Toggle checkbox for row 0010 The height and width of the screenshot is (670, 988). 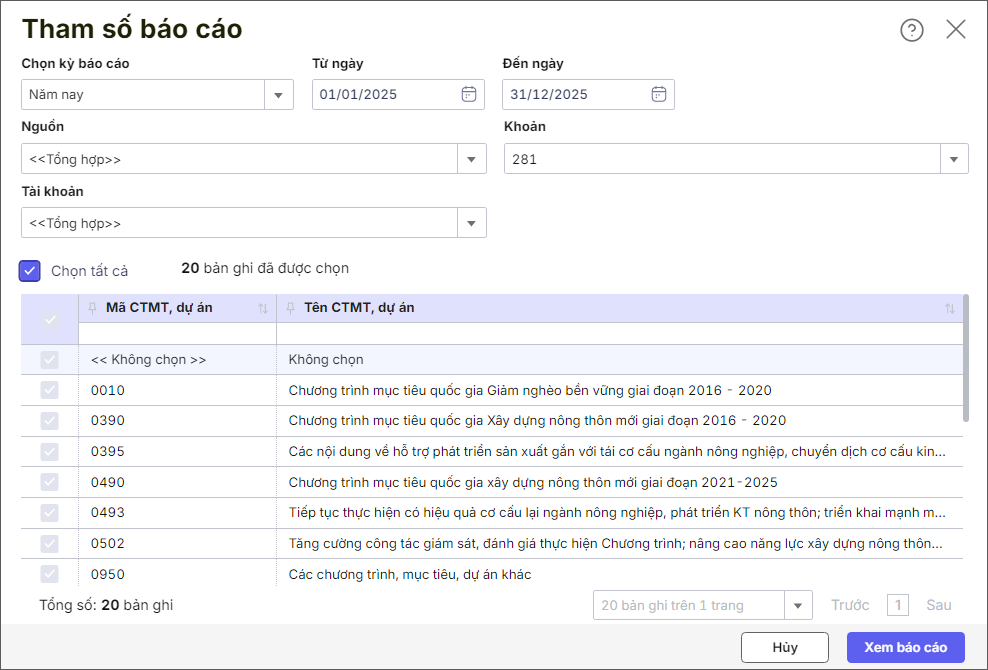pos(49,390)
